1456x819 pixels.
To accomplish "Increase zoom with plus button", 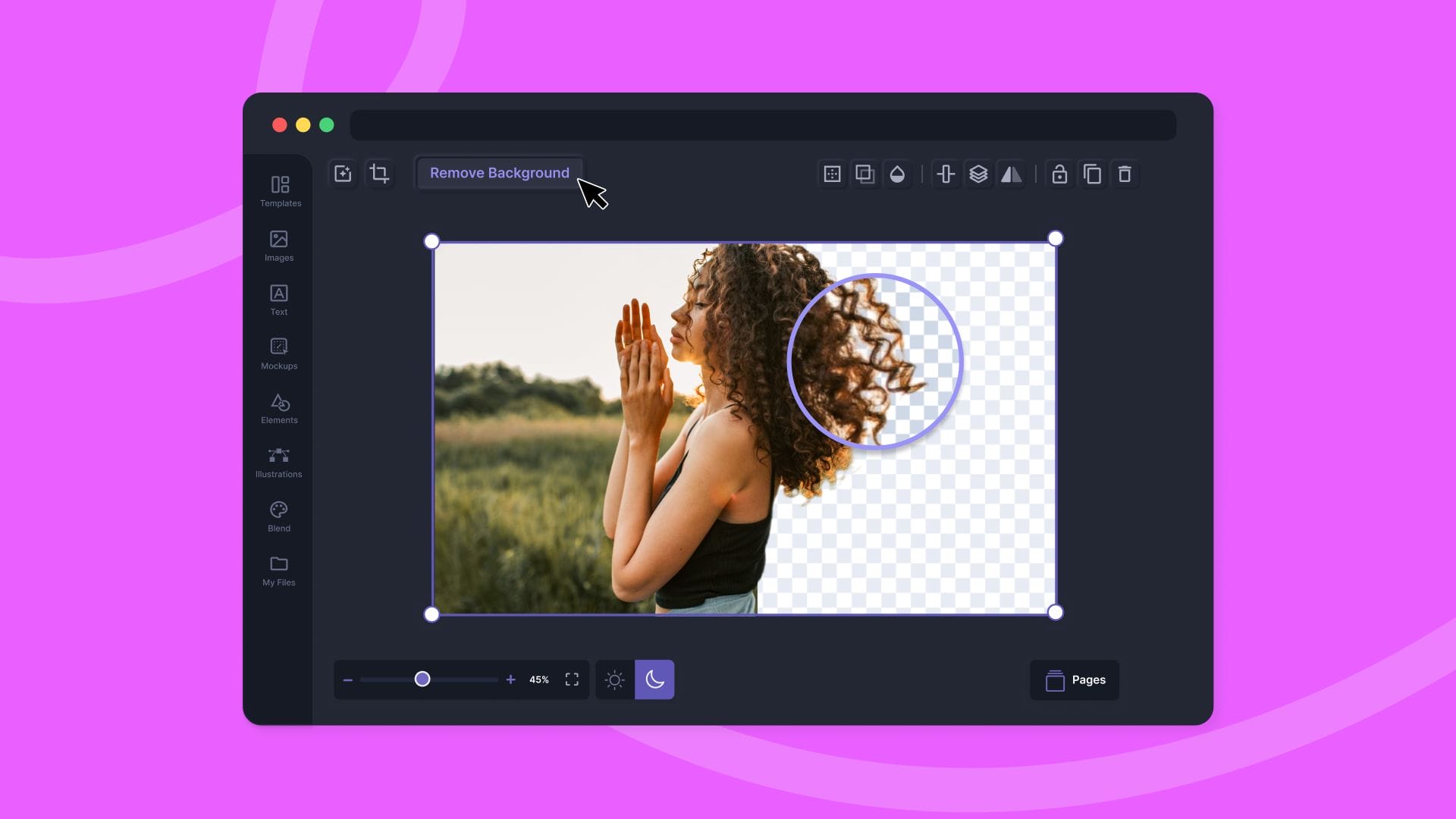I will (510, 679).
